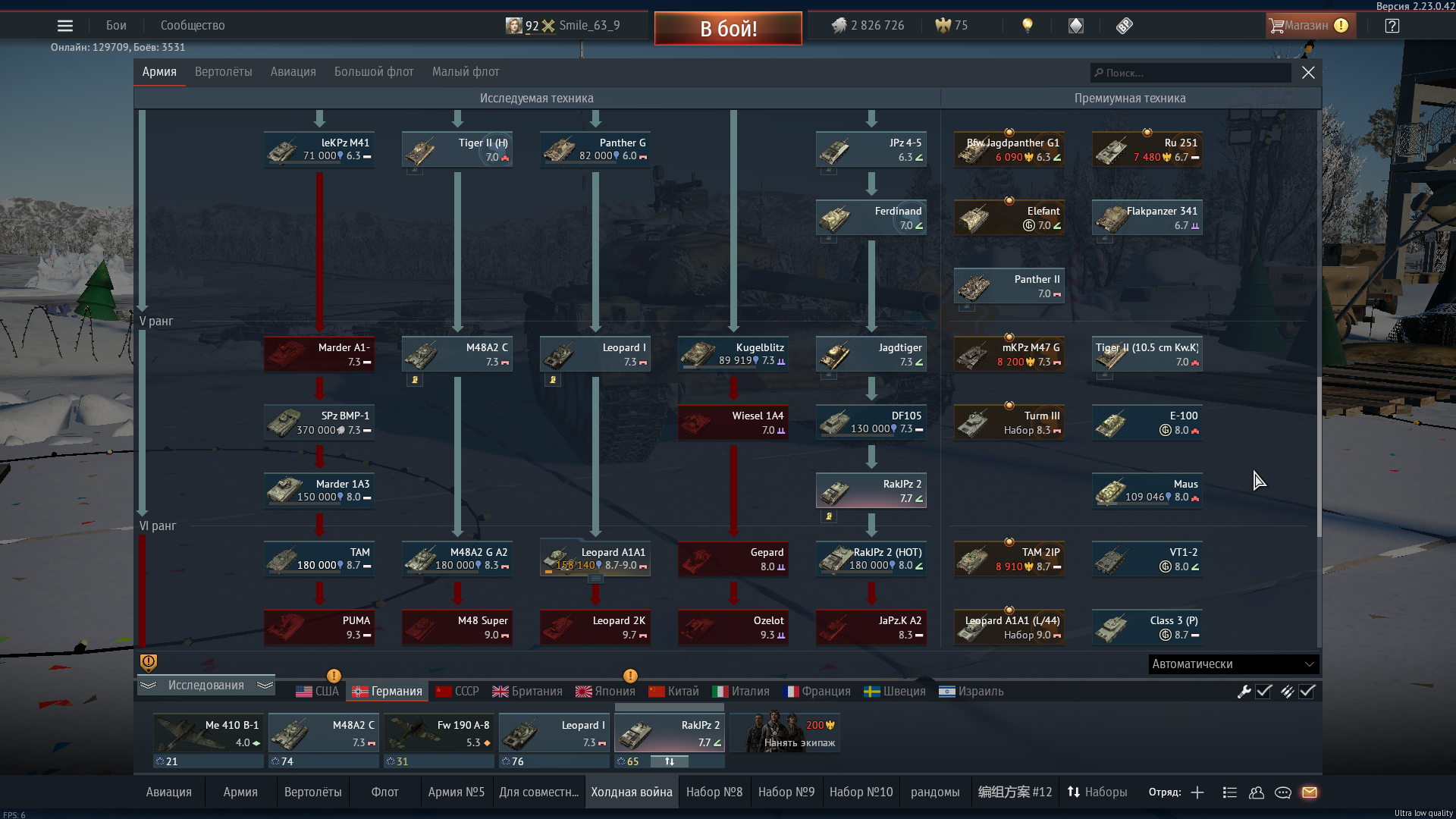Click swap arrows on RakJPz 2 slot

pos(670,761)
